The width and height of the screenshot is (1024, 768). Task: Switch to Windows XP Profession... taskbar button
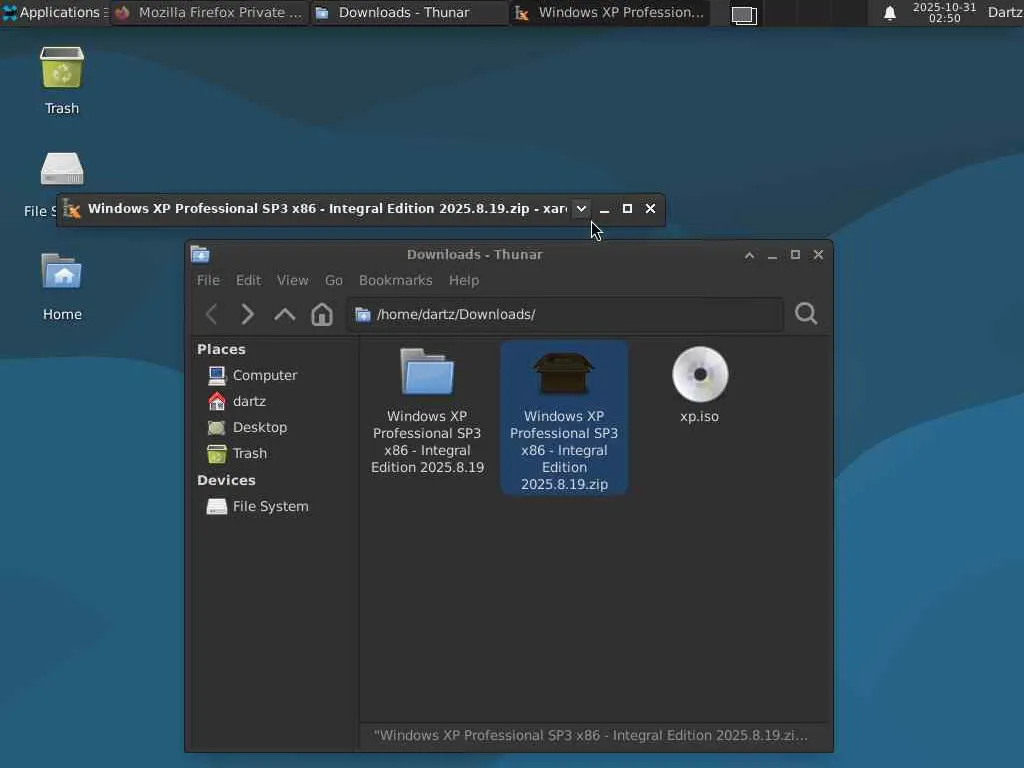coord(609,12)
